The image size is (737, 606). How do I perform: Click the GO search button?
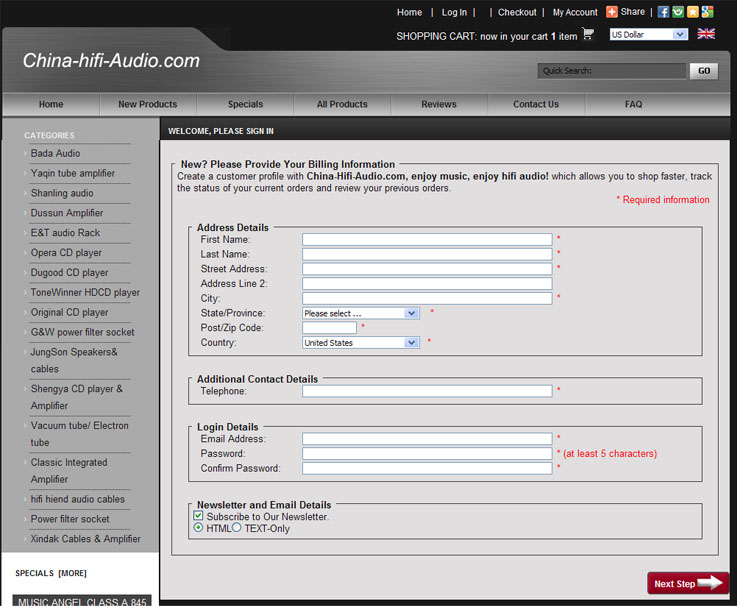coord(704,71)
